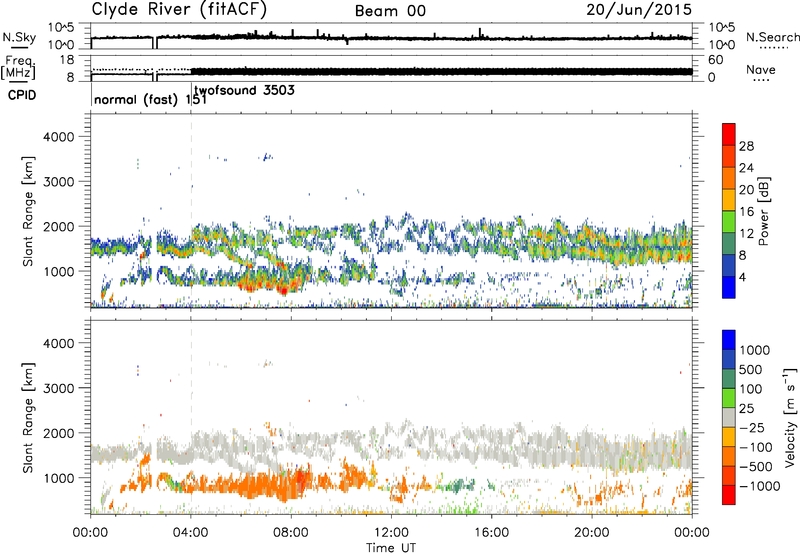Click the 'Velocity [m s-1]' color bar label
The image size is (800, 554).
(790, 417)
